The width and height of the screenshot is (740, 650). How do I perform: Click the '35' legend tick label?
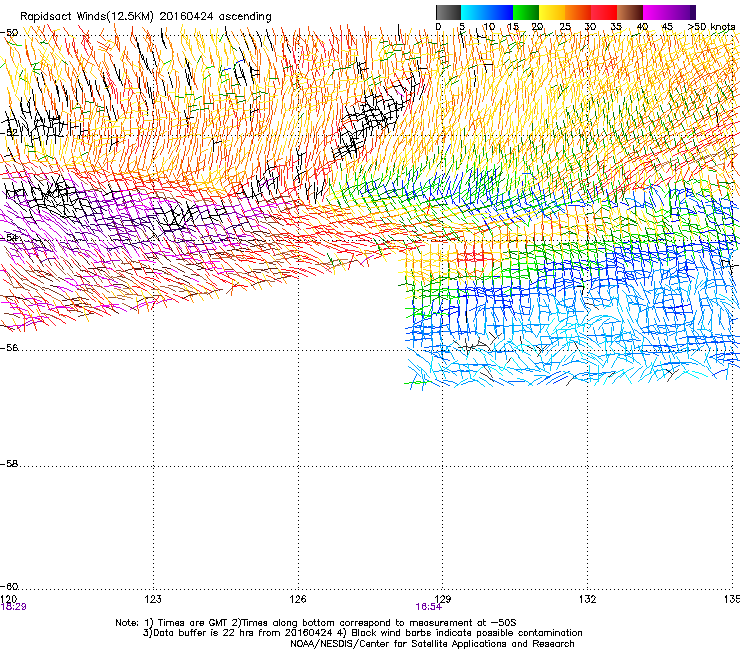tap(616, 27)
